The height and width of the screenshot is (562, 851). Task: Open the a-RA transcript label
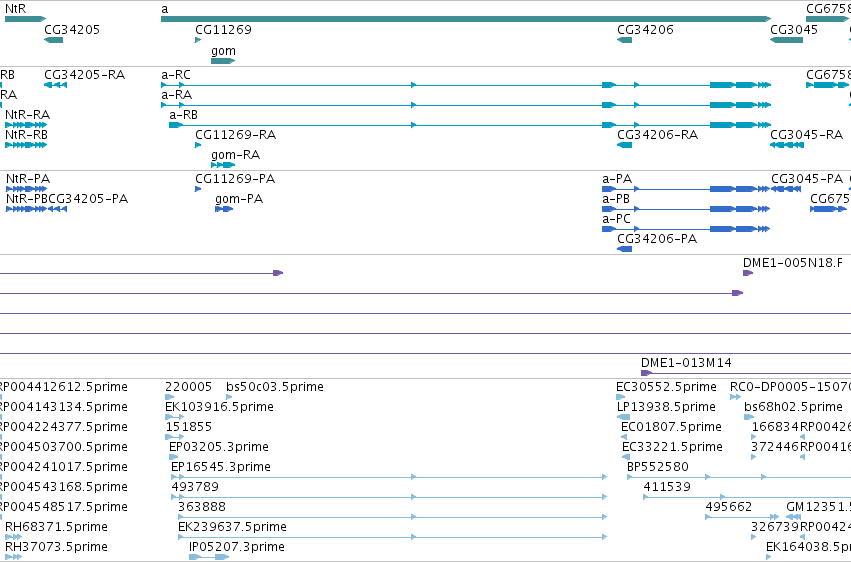tap(176, 94)
